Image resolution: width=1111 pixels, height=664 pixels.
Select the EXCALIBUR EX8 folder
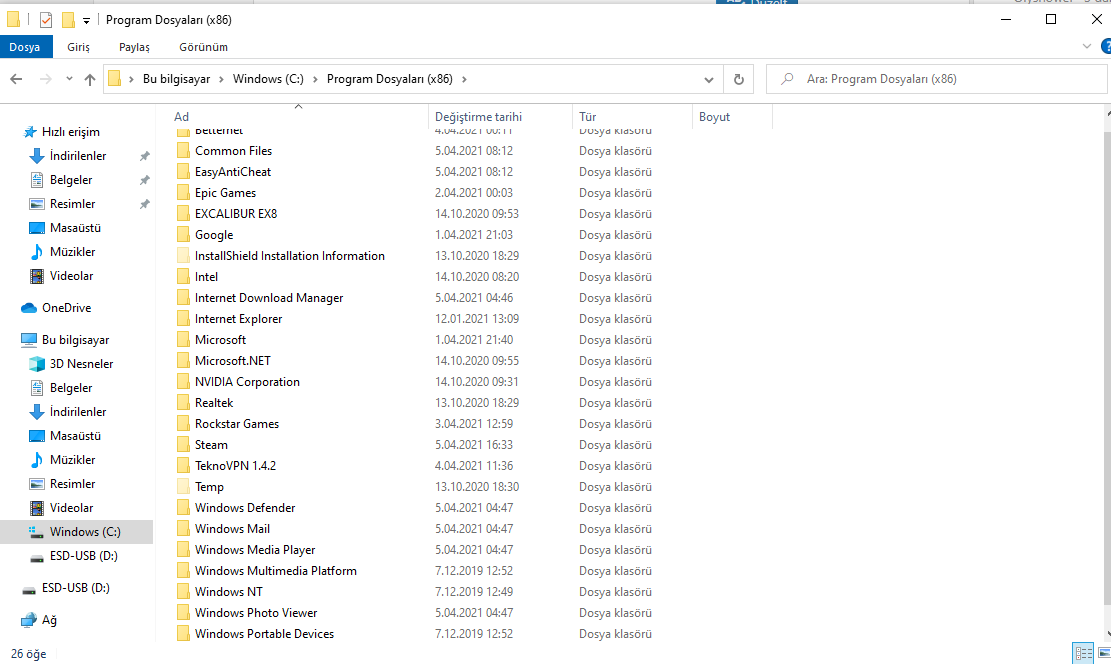236,214
